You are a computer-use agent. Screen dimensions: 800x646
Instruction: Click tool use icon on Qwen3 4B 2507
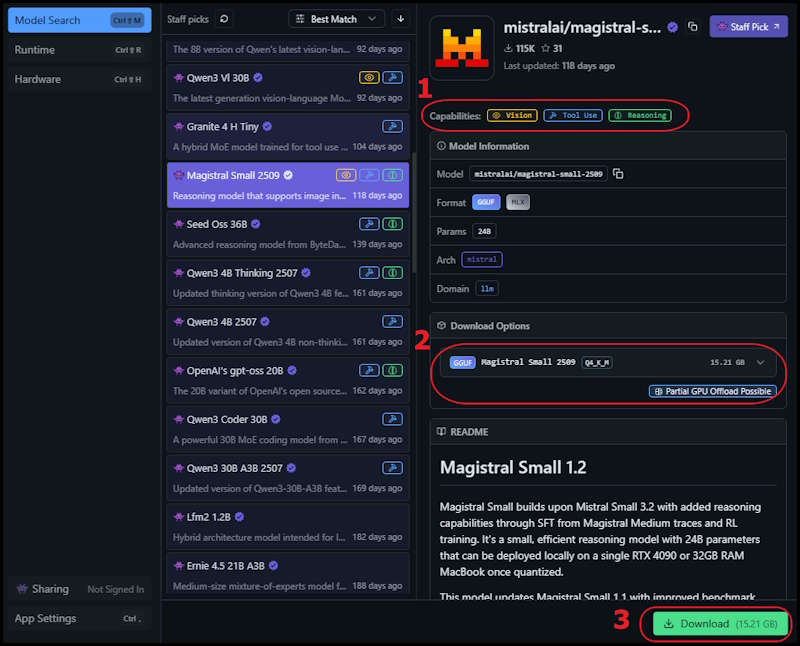click(x=392, y=321)
